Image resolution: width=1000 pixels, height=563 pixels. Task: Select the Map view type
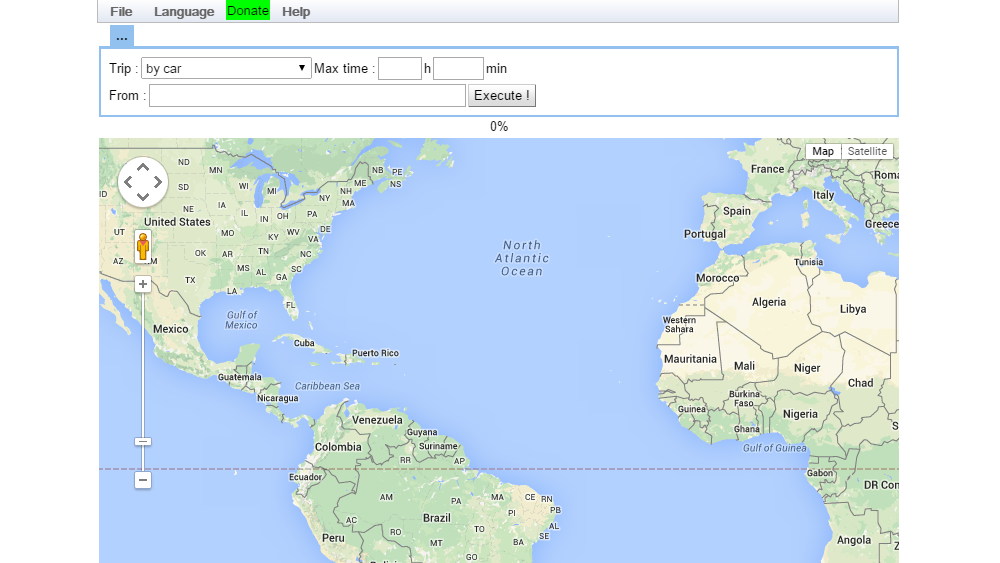823,152
